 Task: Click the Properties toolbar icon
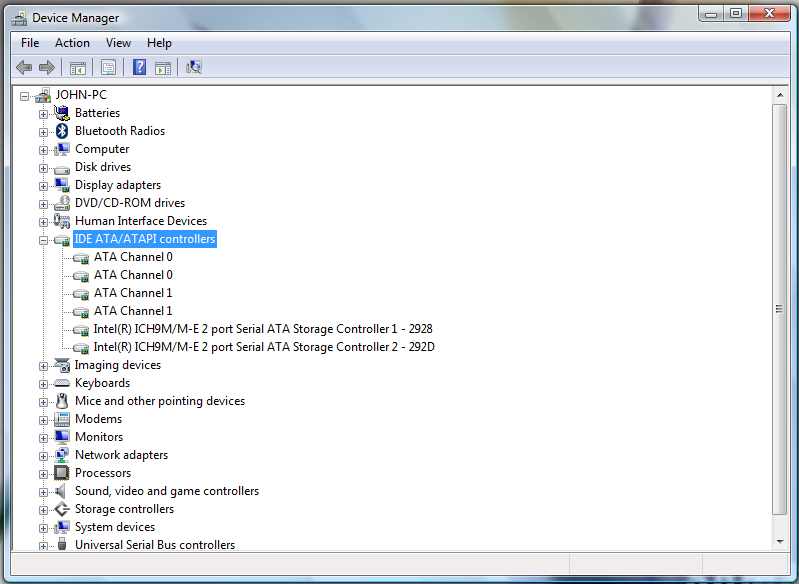[x=108, y=67]
